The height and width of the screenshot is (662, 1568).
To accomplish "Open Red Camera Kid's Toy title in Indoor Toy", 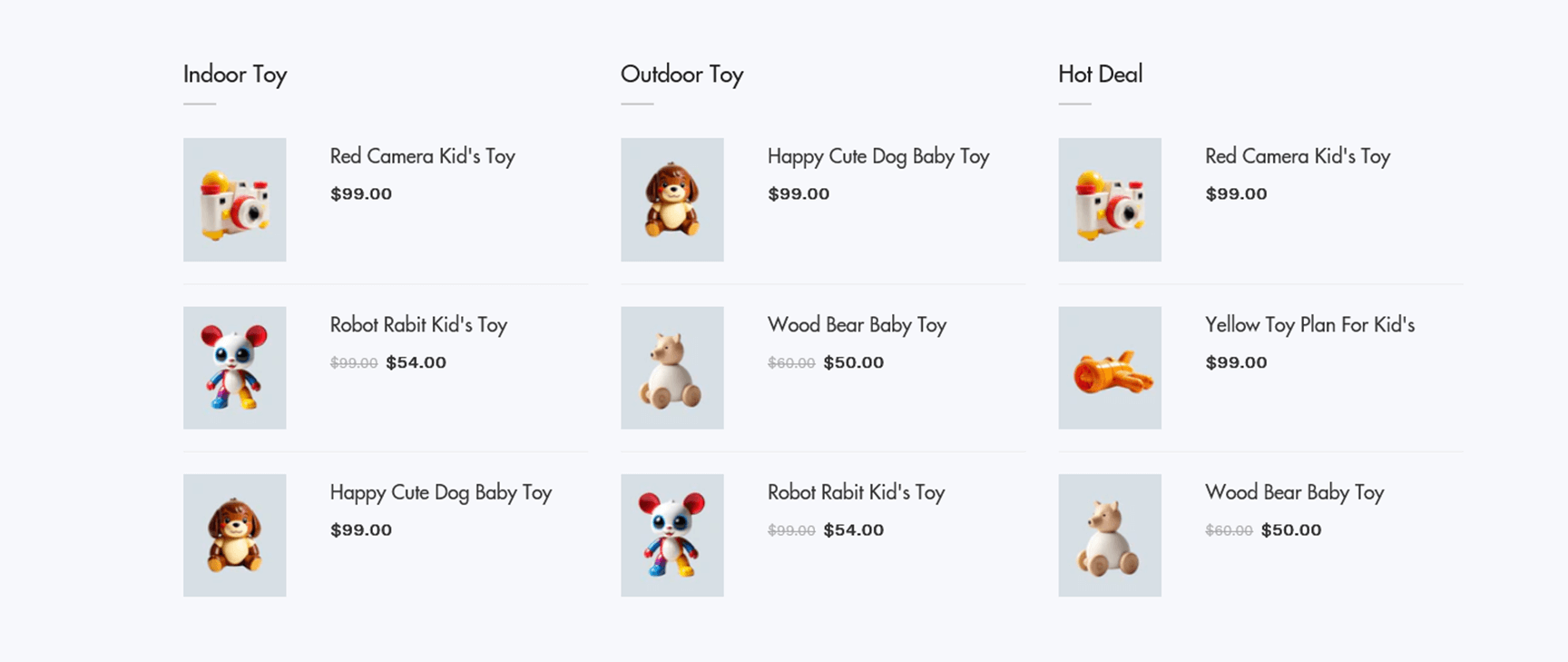I will pyautogui.click(x=422, y=156).
